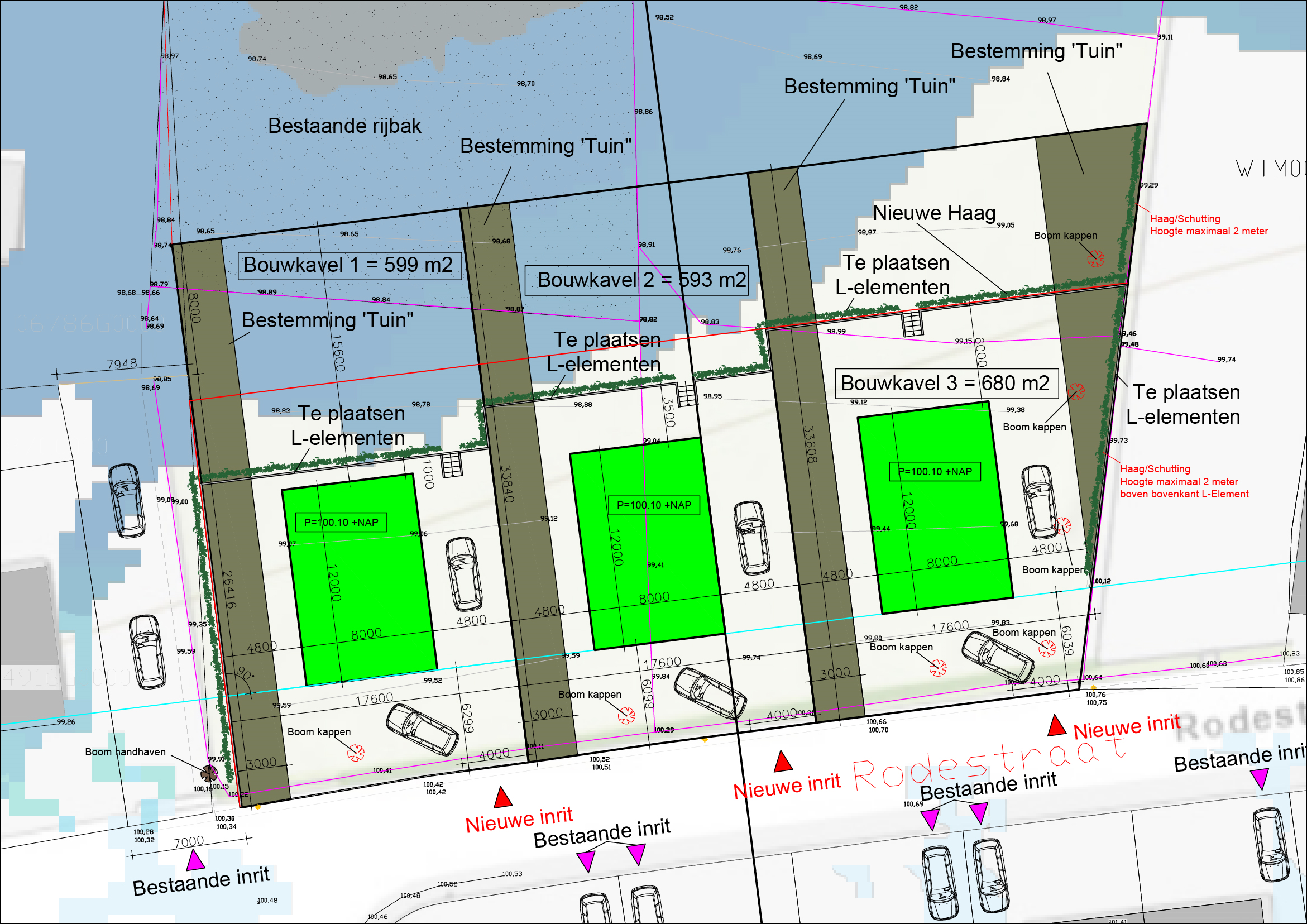Image resolution: width=1307 pixels, height=924 pixels.
Task: Select the red note 'boven bovenkant L-Element'
Action: (x=1184, y=494)
